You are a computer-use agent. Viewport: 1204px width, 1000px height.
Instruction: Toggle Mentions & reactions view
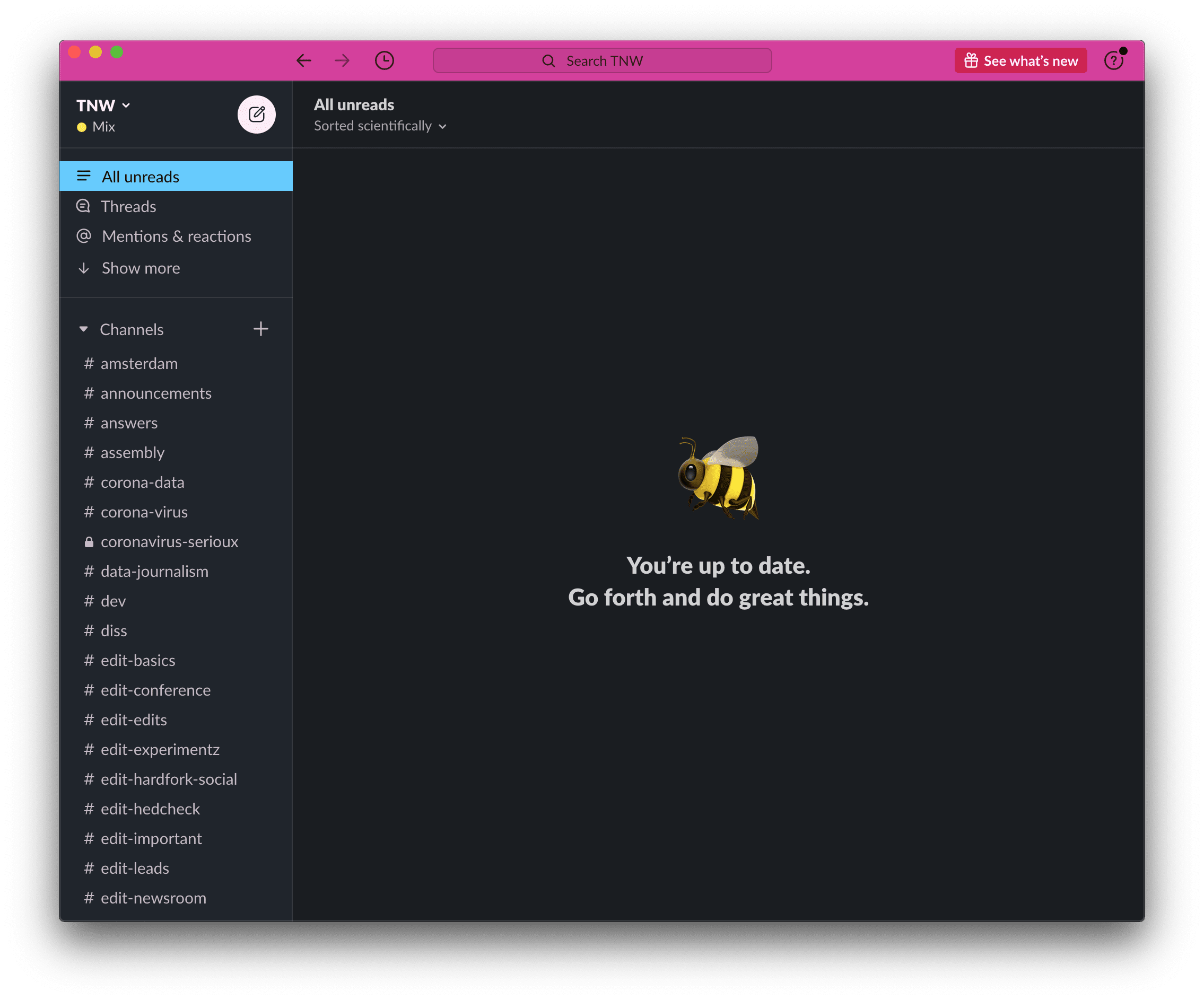175,236
